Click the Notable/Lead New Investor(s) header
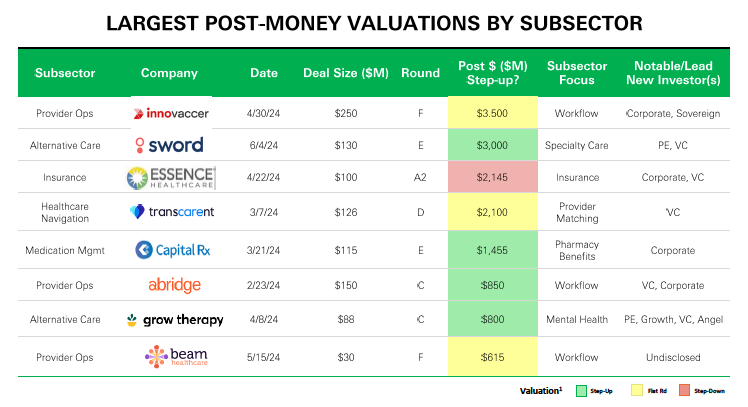The width and height of the screenshot is (748, 407). pyautogui.click(x=671, y=73)
